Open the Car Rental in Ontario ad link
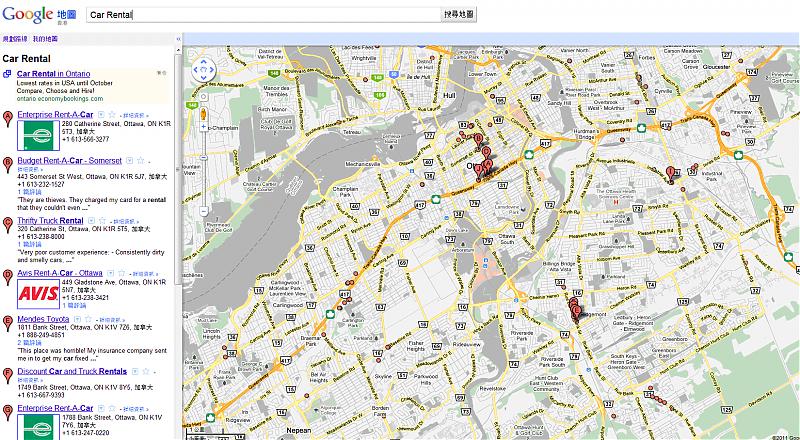This screenshot has width=800, height=440. coord(53,74)
